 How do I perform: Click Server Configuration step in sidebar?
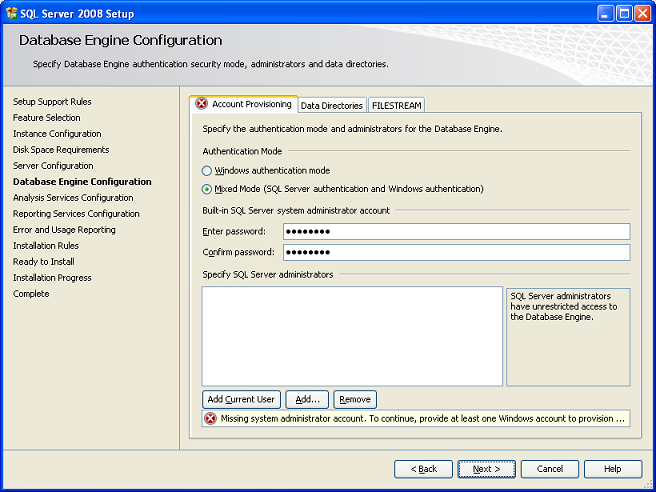coord(53,166)
